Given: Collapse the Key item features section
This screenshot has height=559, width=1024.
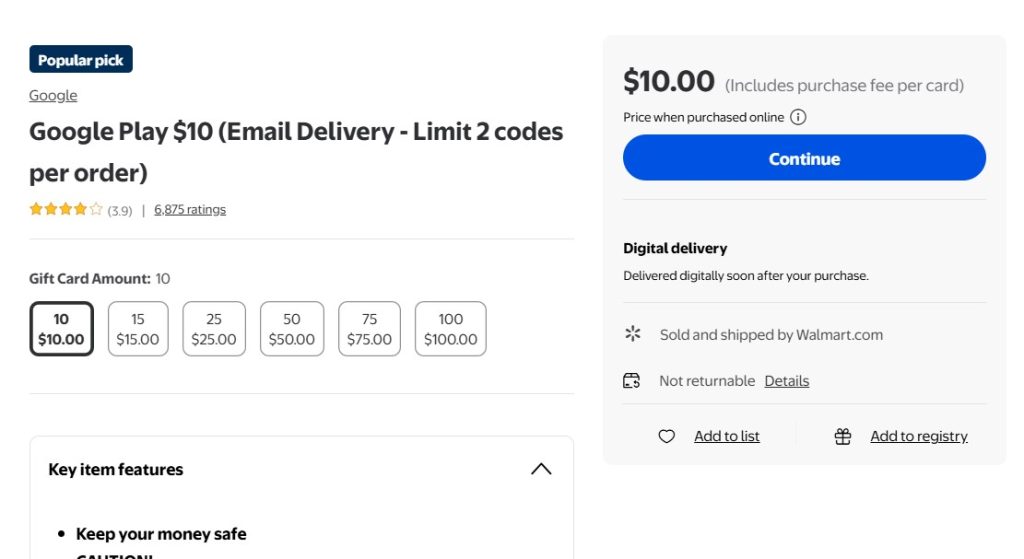Looking at the screenshot, I should 541,469.
